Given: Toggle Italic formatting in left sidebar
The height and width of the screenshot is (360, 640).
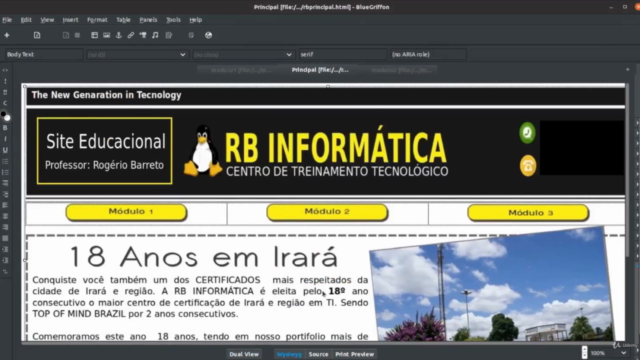Looking at the screenshot, I should [x=5, y=139].
